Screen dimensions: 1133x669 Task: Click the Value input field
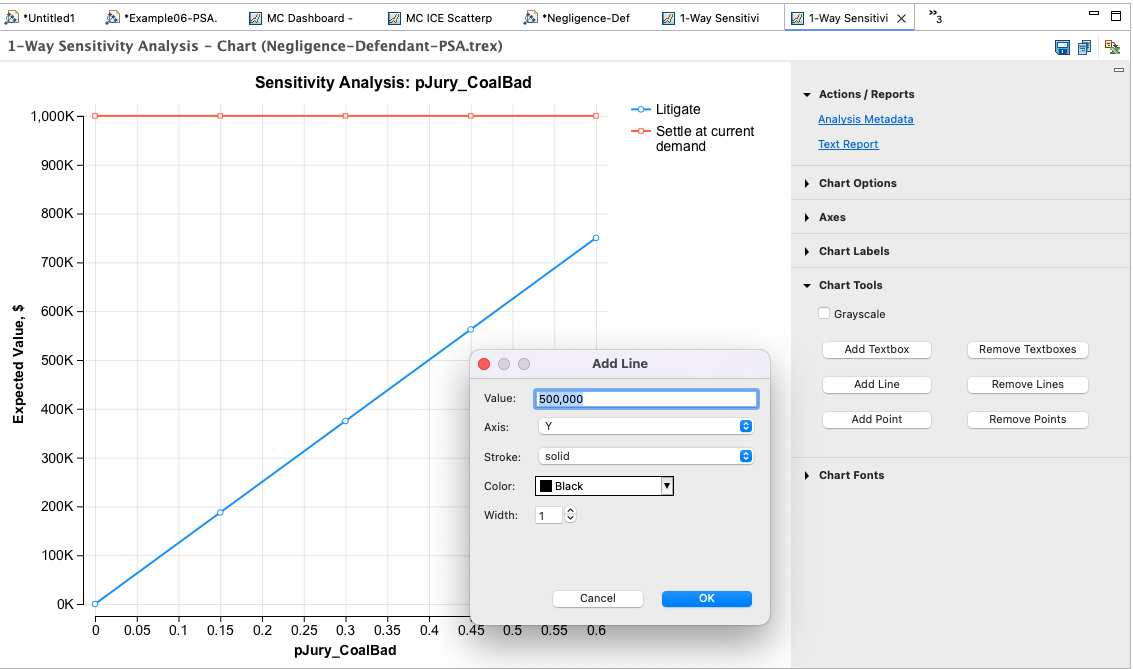(645, 398)
